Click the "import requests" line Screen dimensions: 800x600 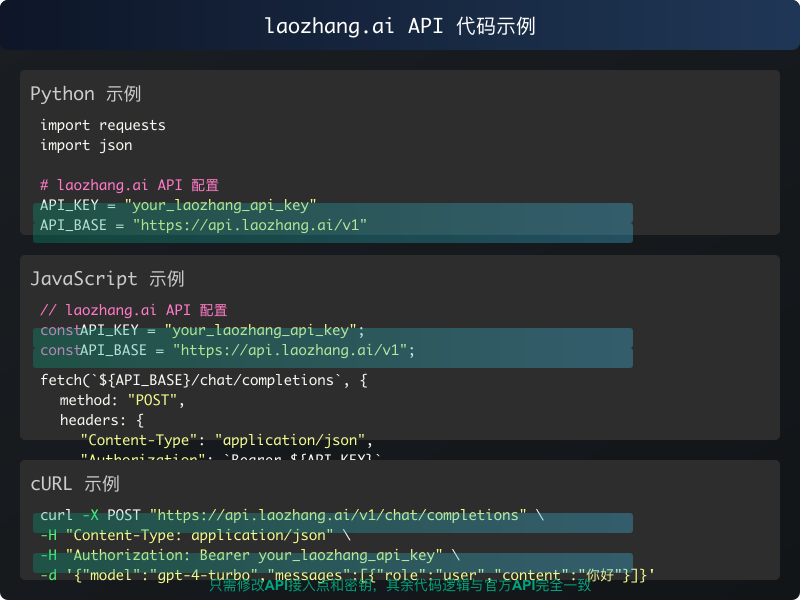[x=103, y=126]
